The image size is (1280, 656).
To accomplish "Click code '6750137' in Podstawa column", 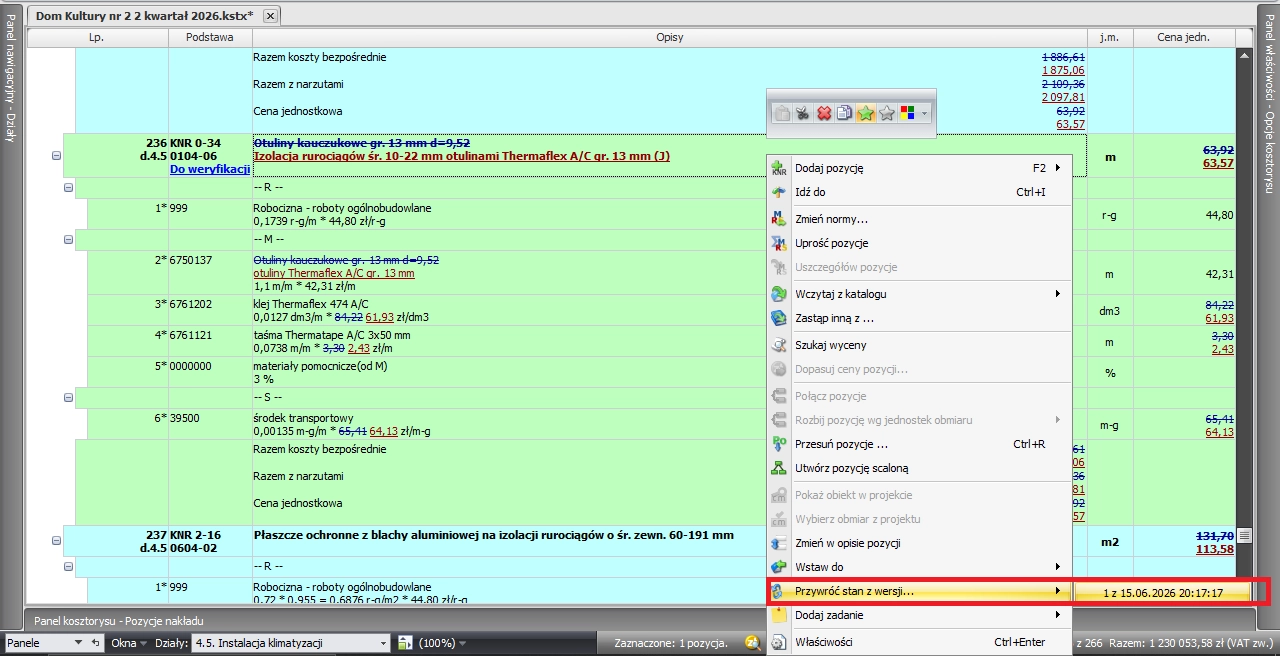I will coord(191,260).
